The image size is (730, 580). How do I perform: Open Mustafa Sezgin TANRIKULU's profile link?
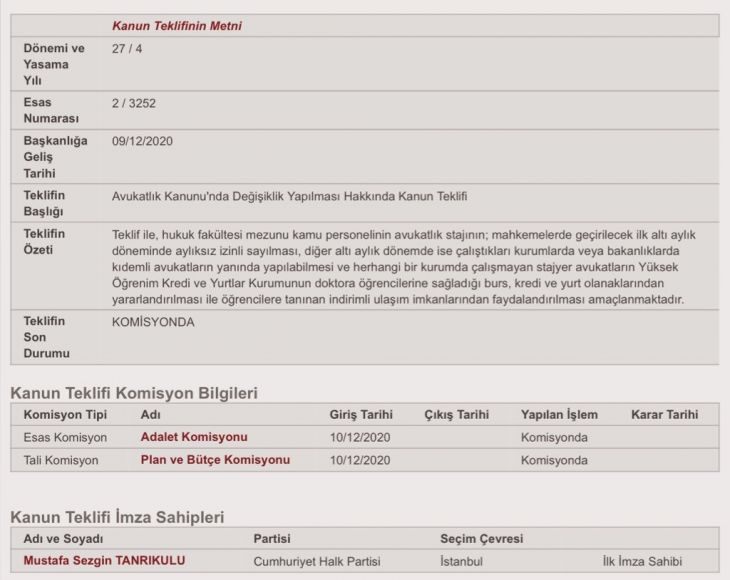tap(104, 561)
